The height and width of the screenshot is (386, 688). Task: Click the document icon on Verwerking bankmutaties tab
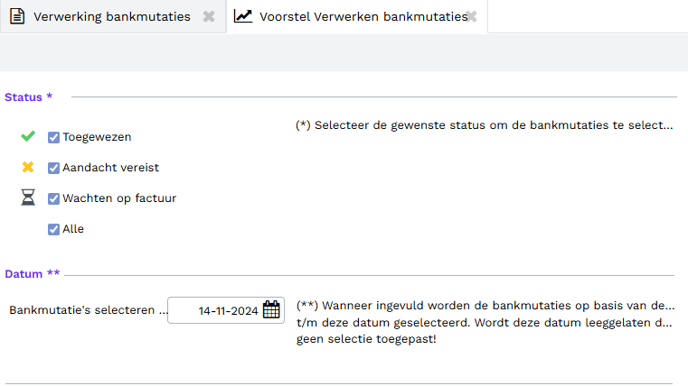pos(17,17)
